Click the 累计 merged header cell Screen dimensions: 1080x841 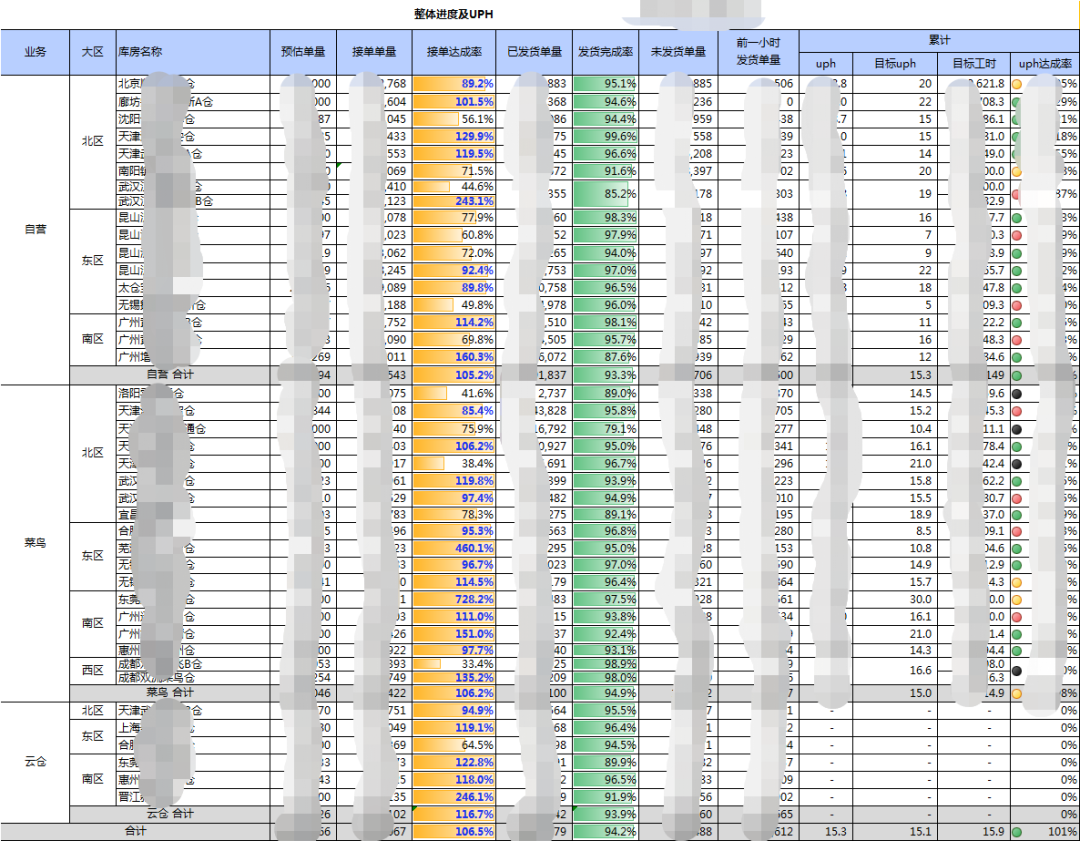click(x=939, y=40)
